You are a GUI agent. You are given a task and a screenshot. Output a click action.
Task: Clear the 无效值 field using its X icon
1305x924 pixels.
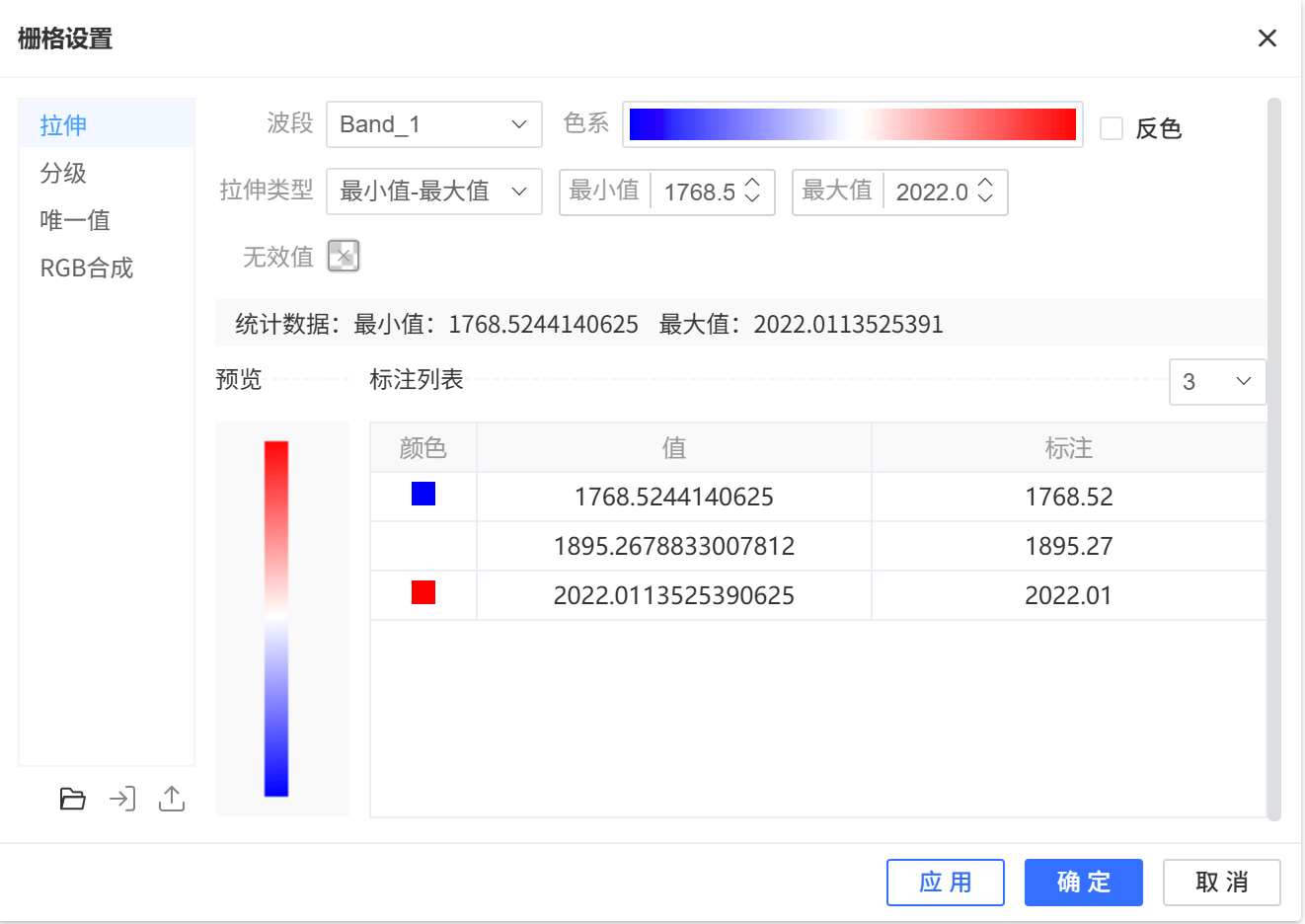click(x=345, y=256)
